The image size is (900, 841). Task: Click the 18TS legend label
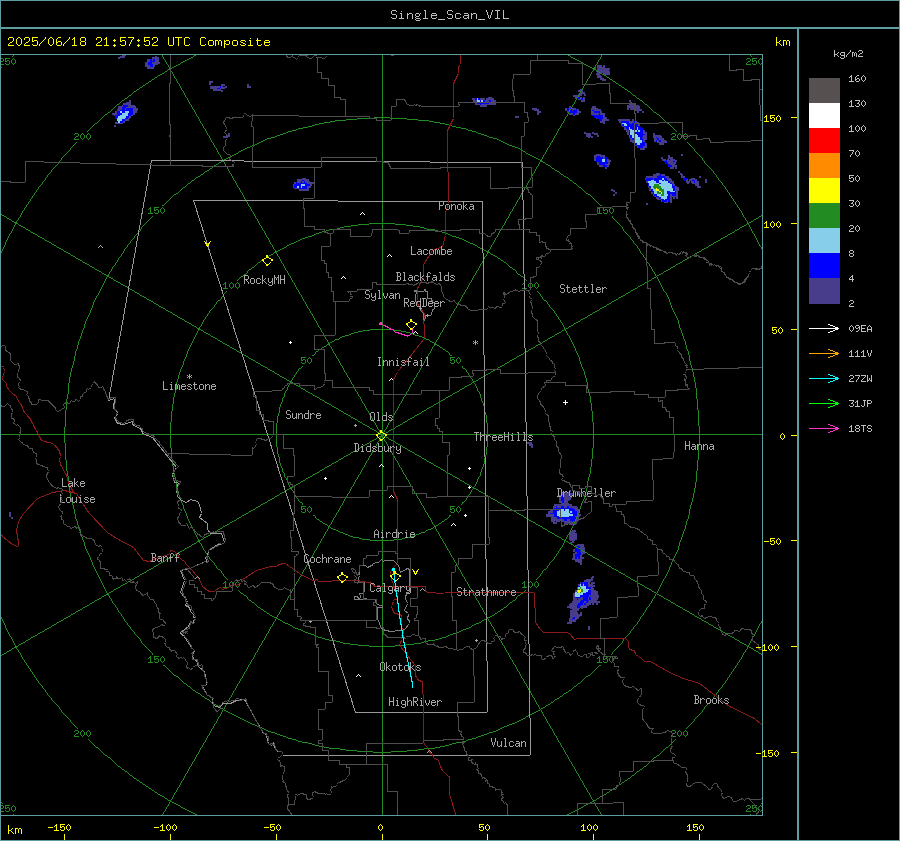pos(860,429)
